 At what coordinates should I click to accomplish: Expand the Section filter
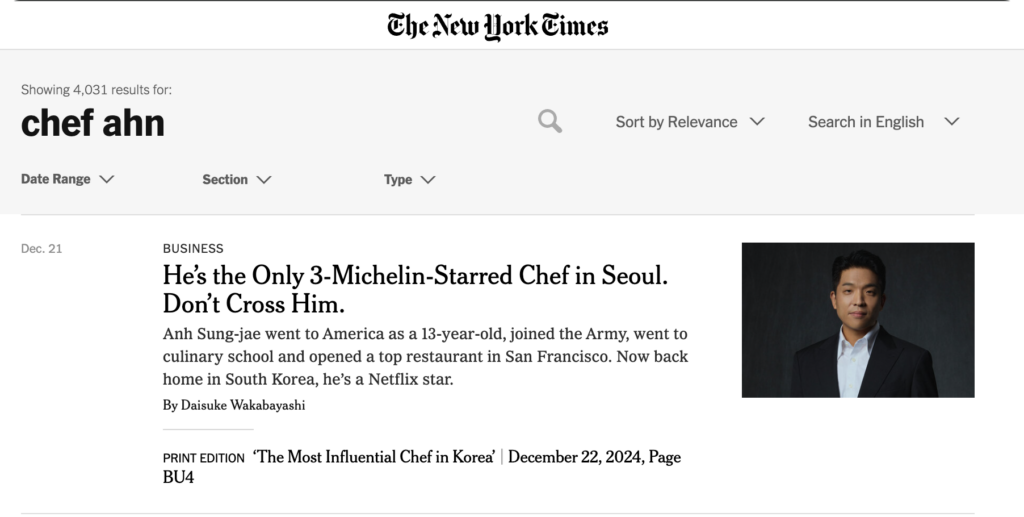236,180
